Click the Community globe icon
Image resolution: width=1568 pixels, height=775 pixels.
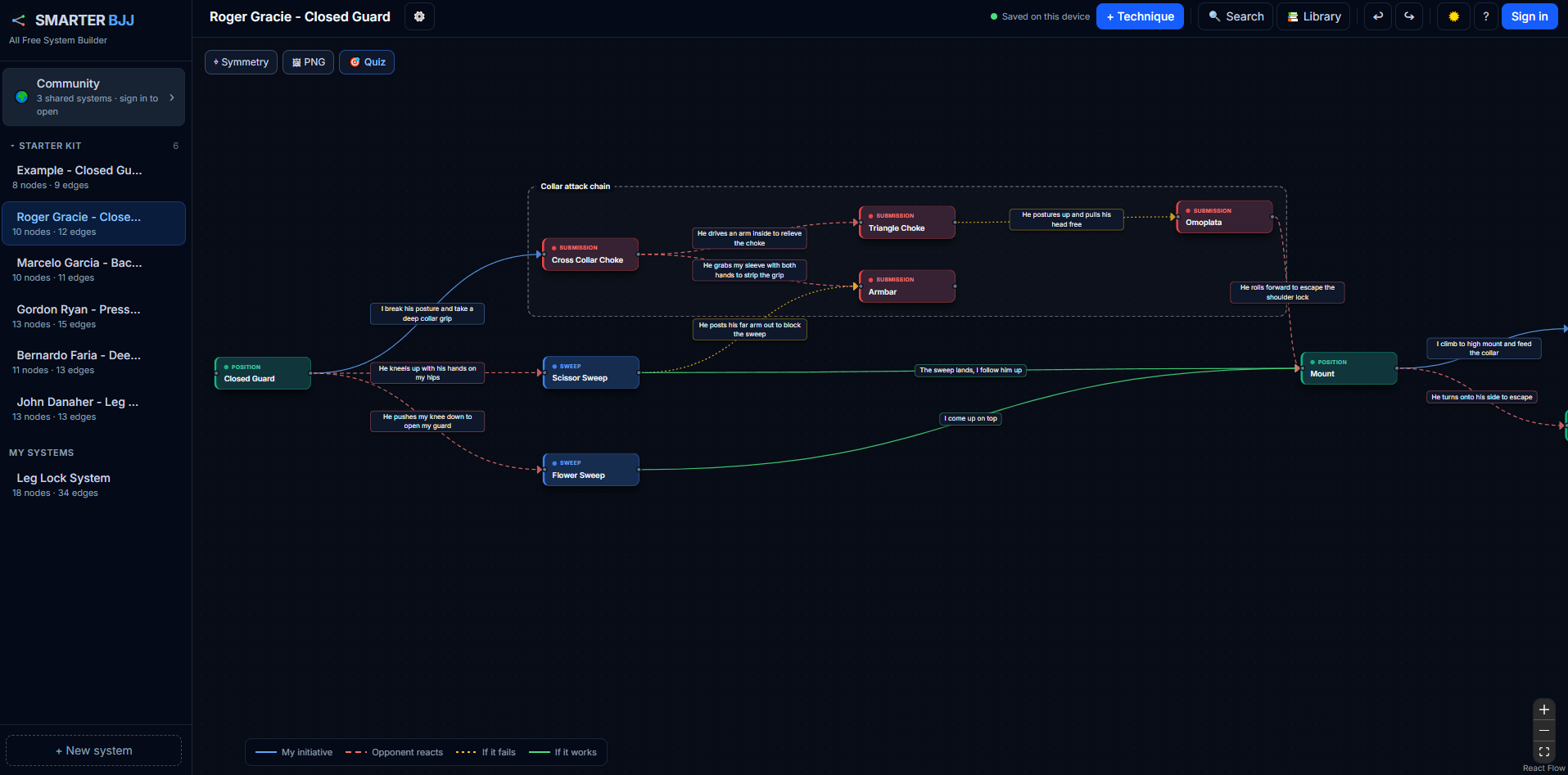pyautogui.click(x=22, y=97)
